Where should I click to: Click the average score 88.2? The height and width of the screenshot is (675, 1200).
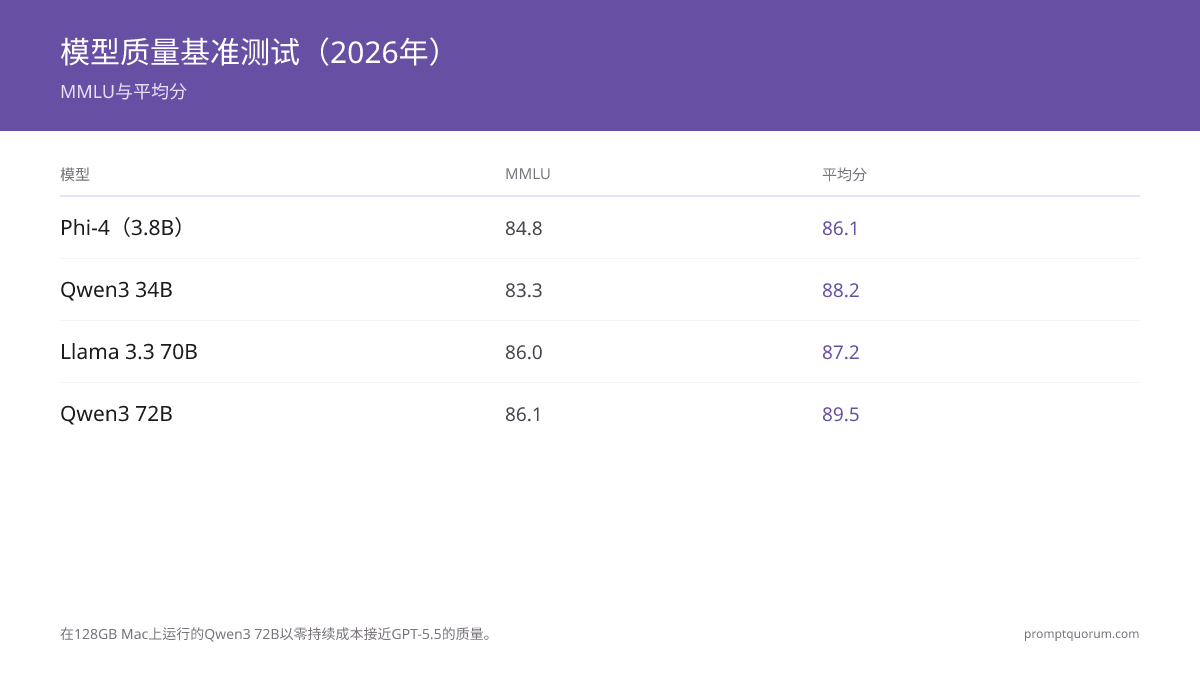pyautogui.click(x=841, y=290)
